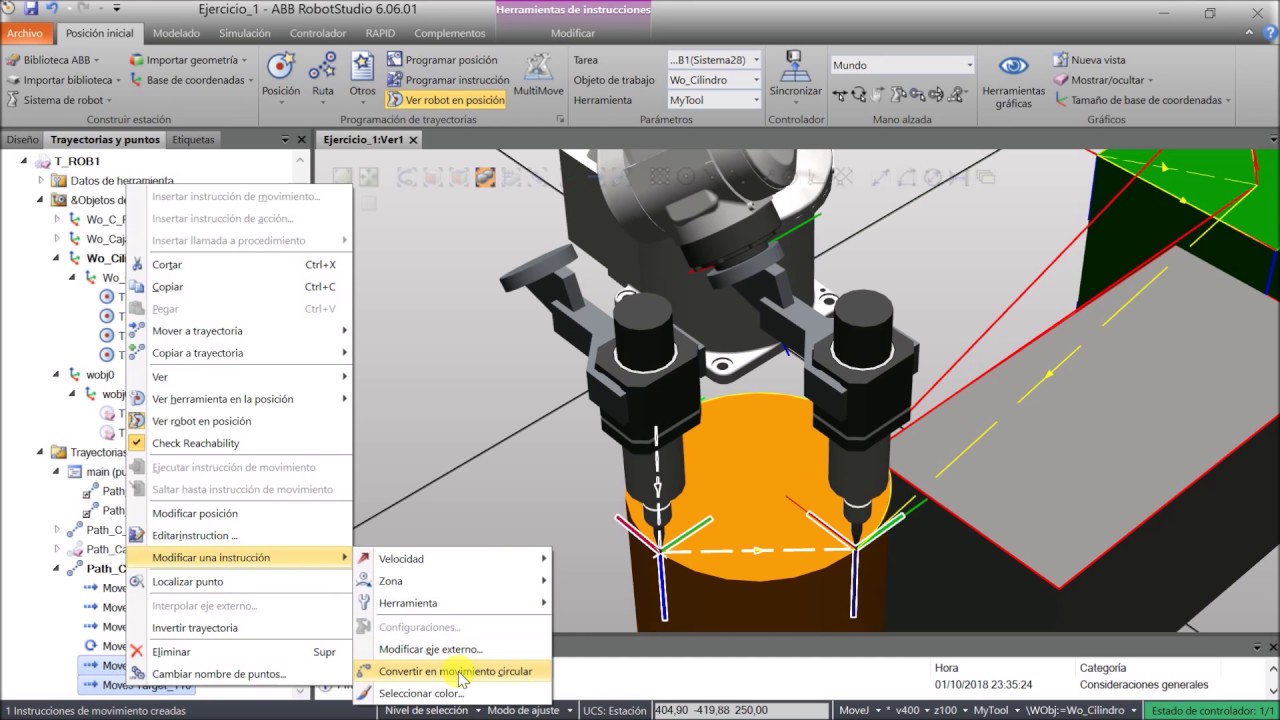Select the wobj0 tree item
This screenshot has width=1280, height=720.
[100, 375]
